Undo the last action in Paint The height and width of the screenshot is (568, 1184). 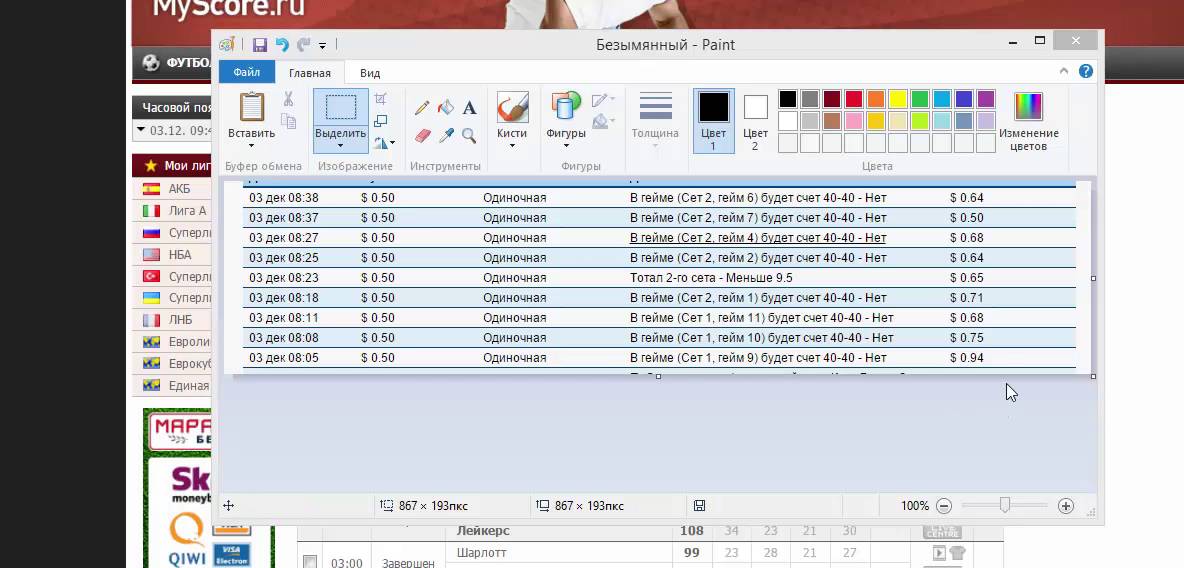click(282, 45)
